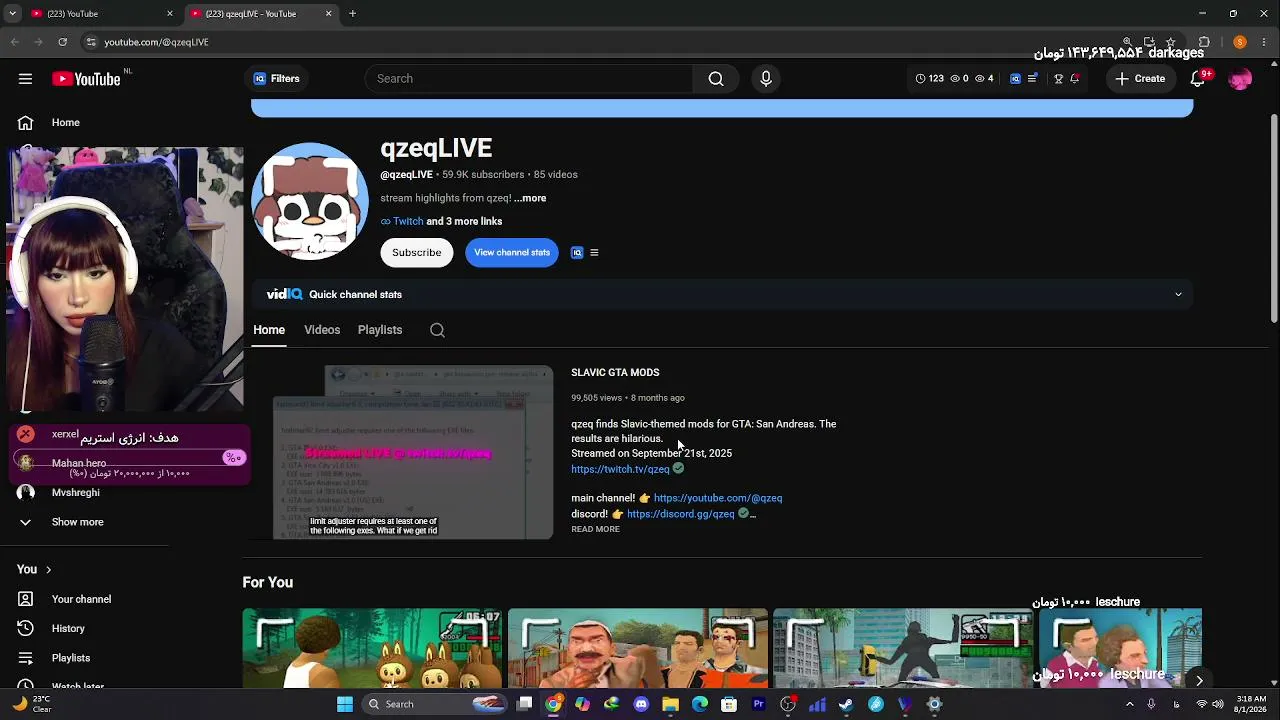The height and width of the screenshot is (720, 1280).
Task: Open History in the sidebar
Action: [68, 629]
